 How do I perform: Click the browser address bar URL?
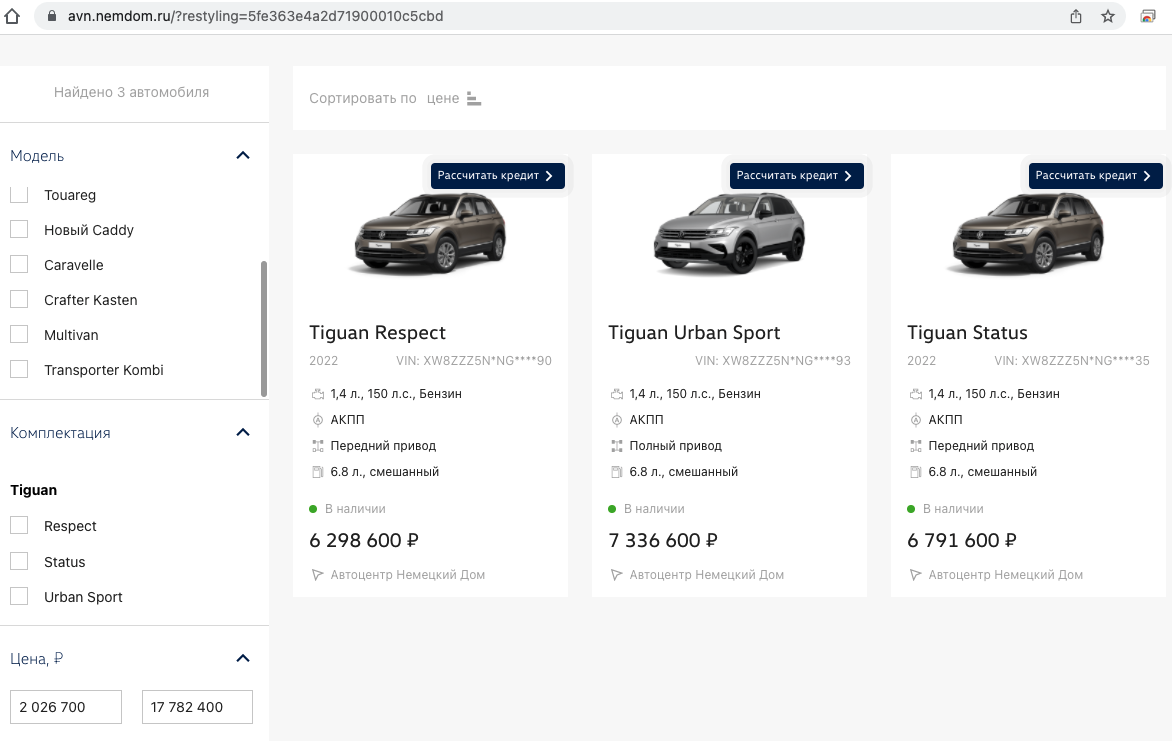(x=255, y=16)
